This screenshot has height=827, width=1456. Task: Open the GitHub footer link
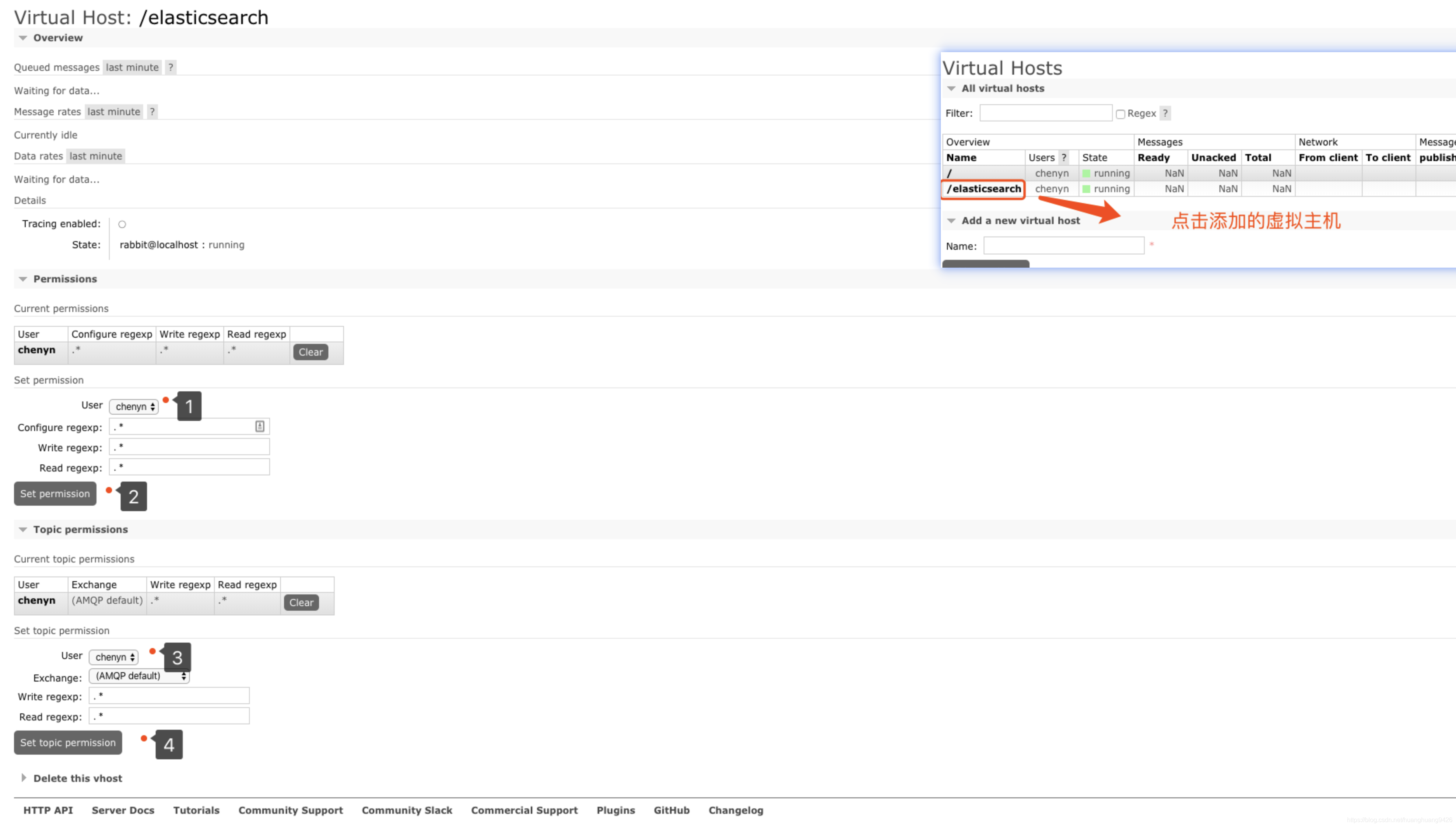(x=672, y=810)
